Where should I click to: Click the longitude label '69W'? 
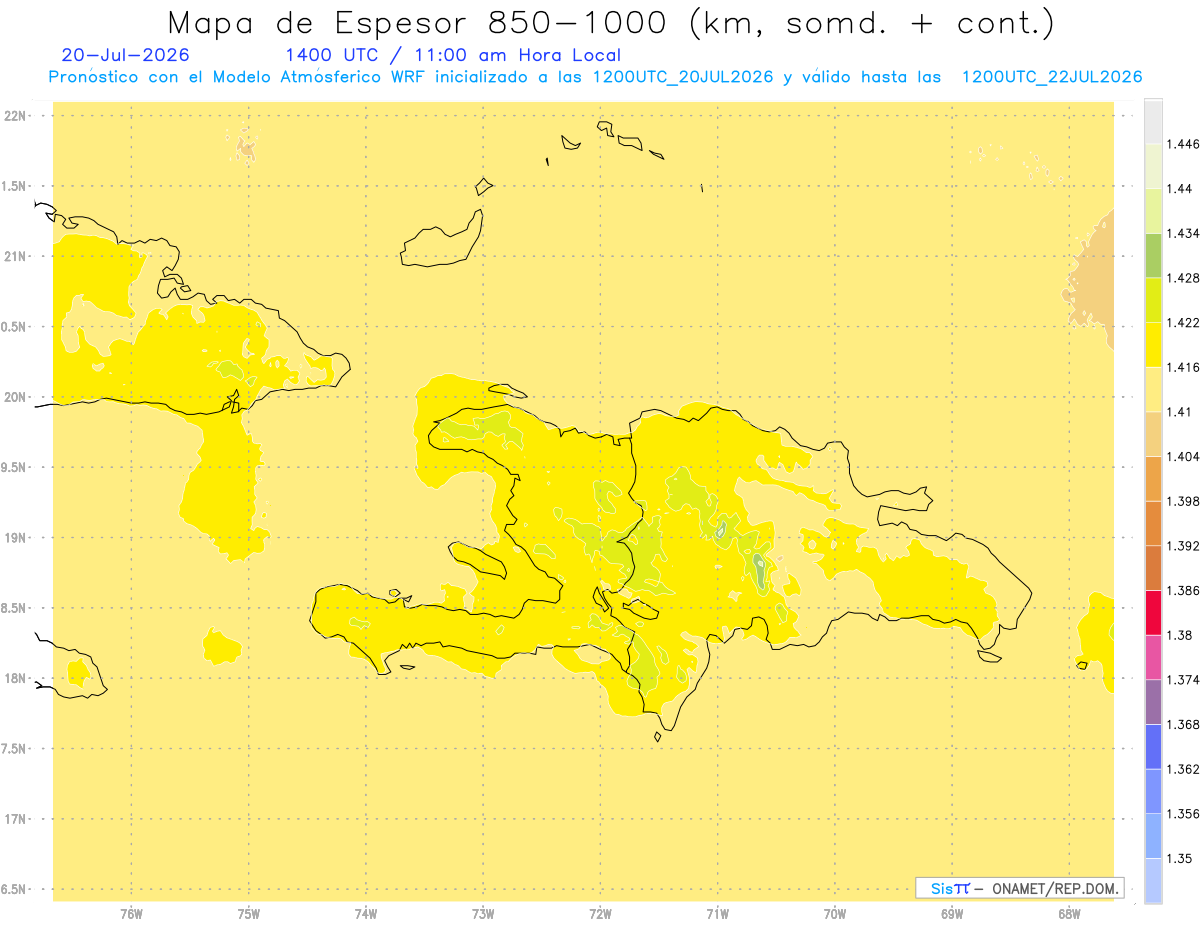952,913
